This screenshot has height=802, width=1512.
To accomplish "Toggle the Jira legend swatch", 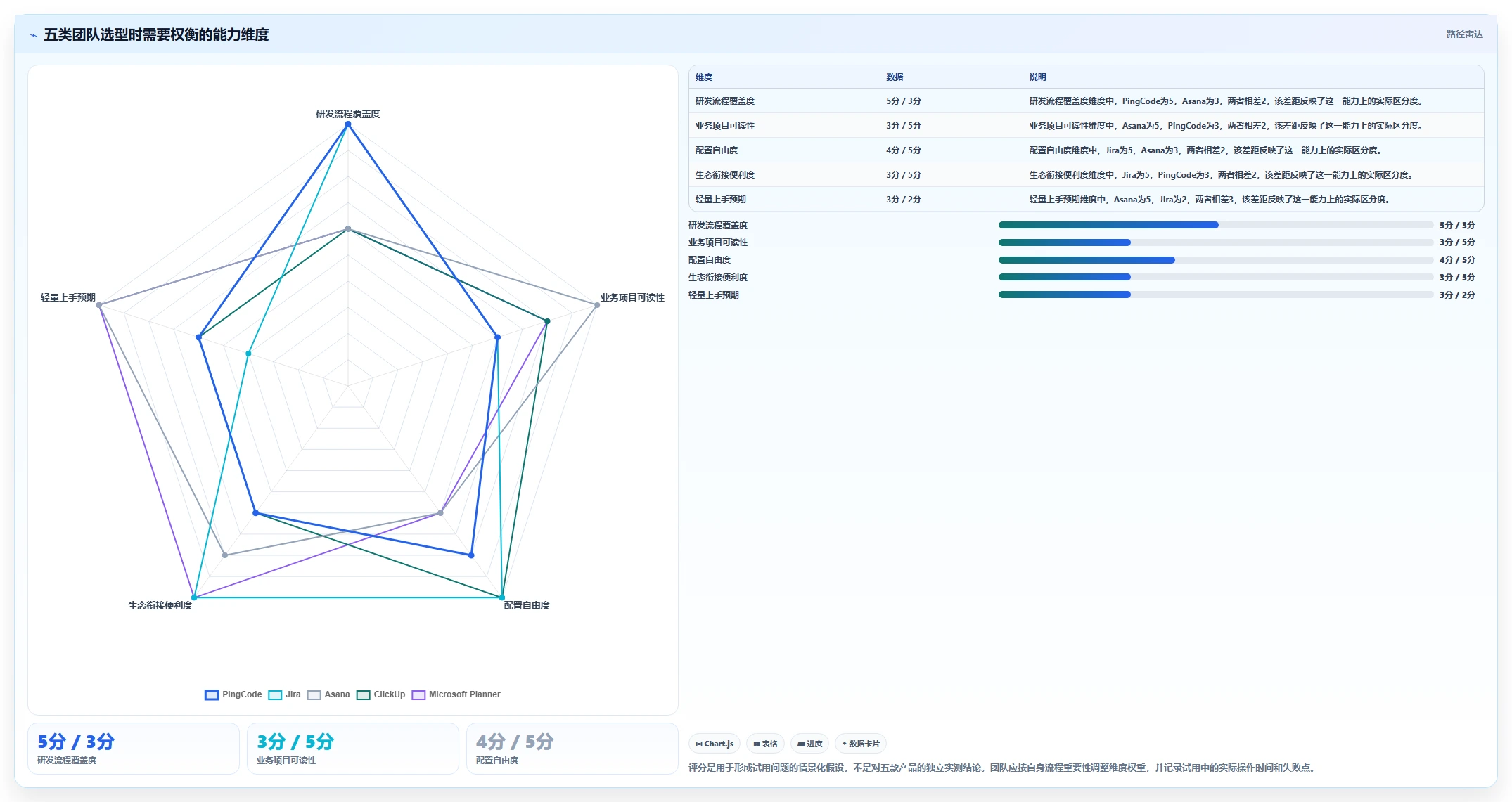I will pyautogui.click(x=275, y=695).
